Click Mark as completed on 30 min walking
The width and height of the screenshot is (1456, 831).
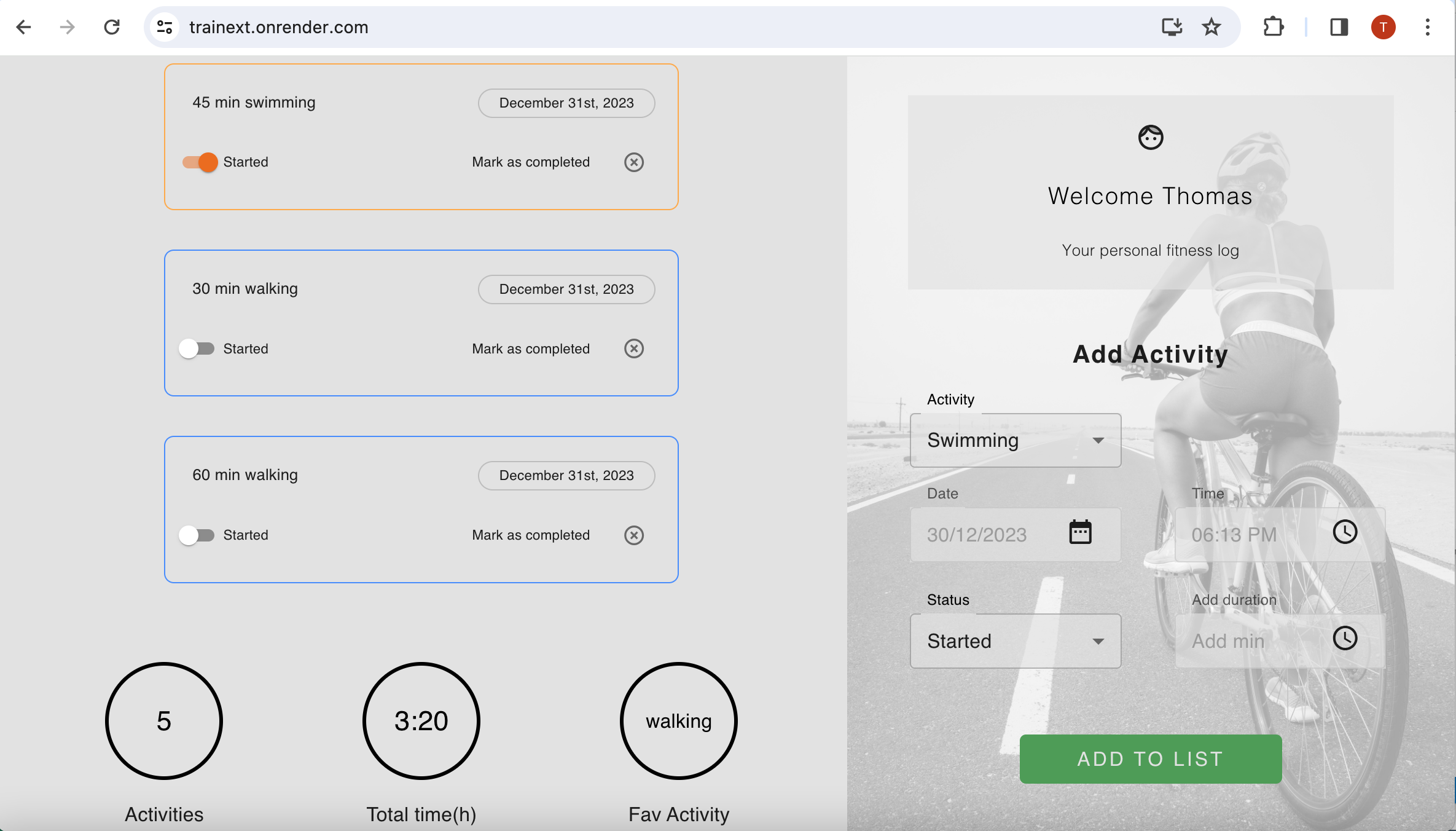pyautogui.click(x=530, y=348)
